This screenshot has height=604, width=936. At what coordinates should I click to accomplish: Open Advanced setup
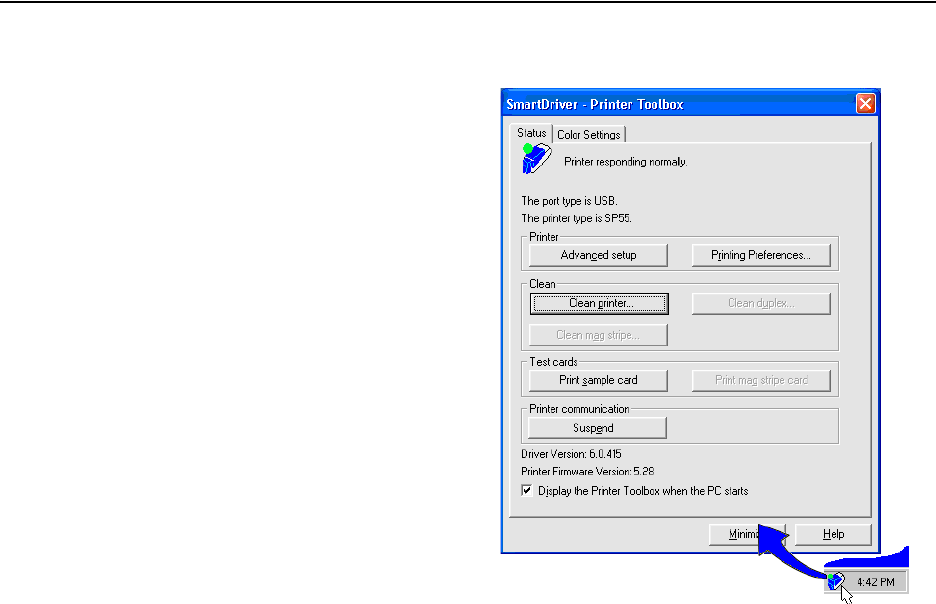[x=598, y=255]
